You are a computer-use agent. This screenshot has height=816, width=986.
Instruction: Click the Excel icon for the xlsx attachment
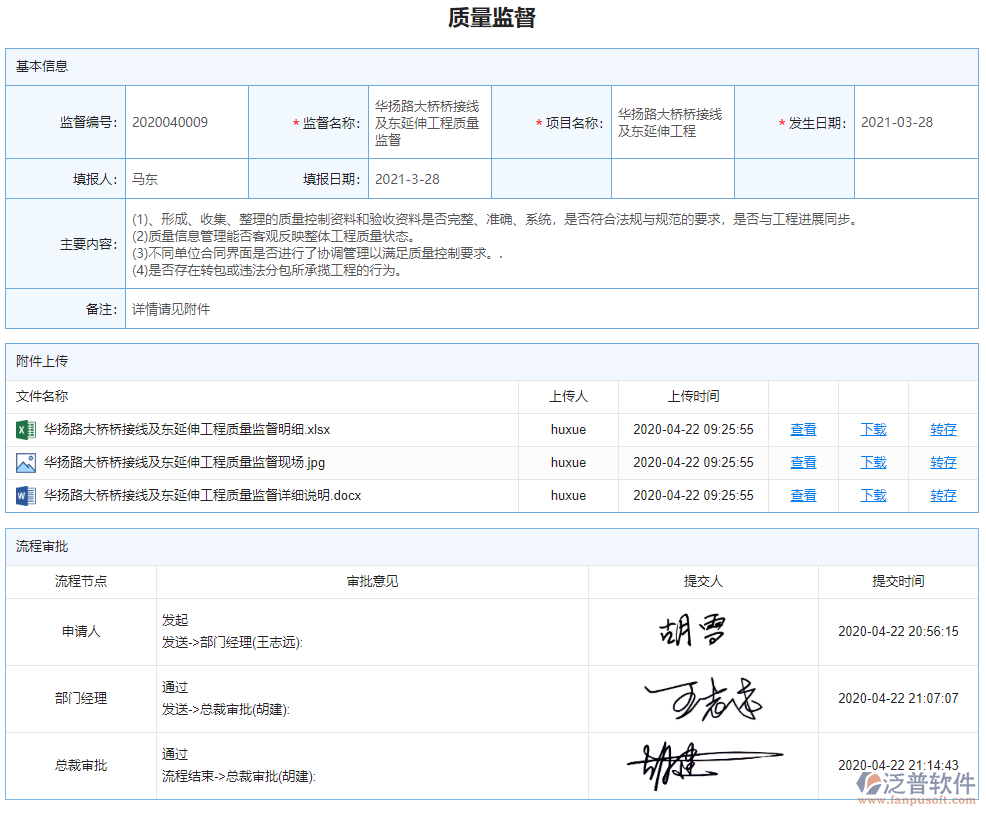coord(25,430)
